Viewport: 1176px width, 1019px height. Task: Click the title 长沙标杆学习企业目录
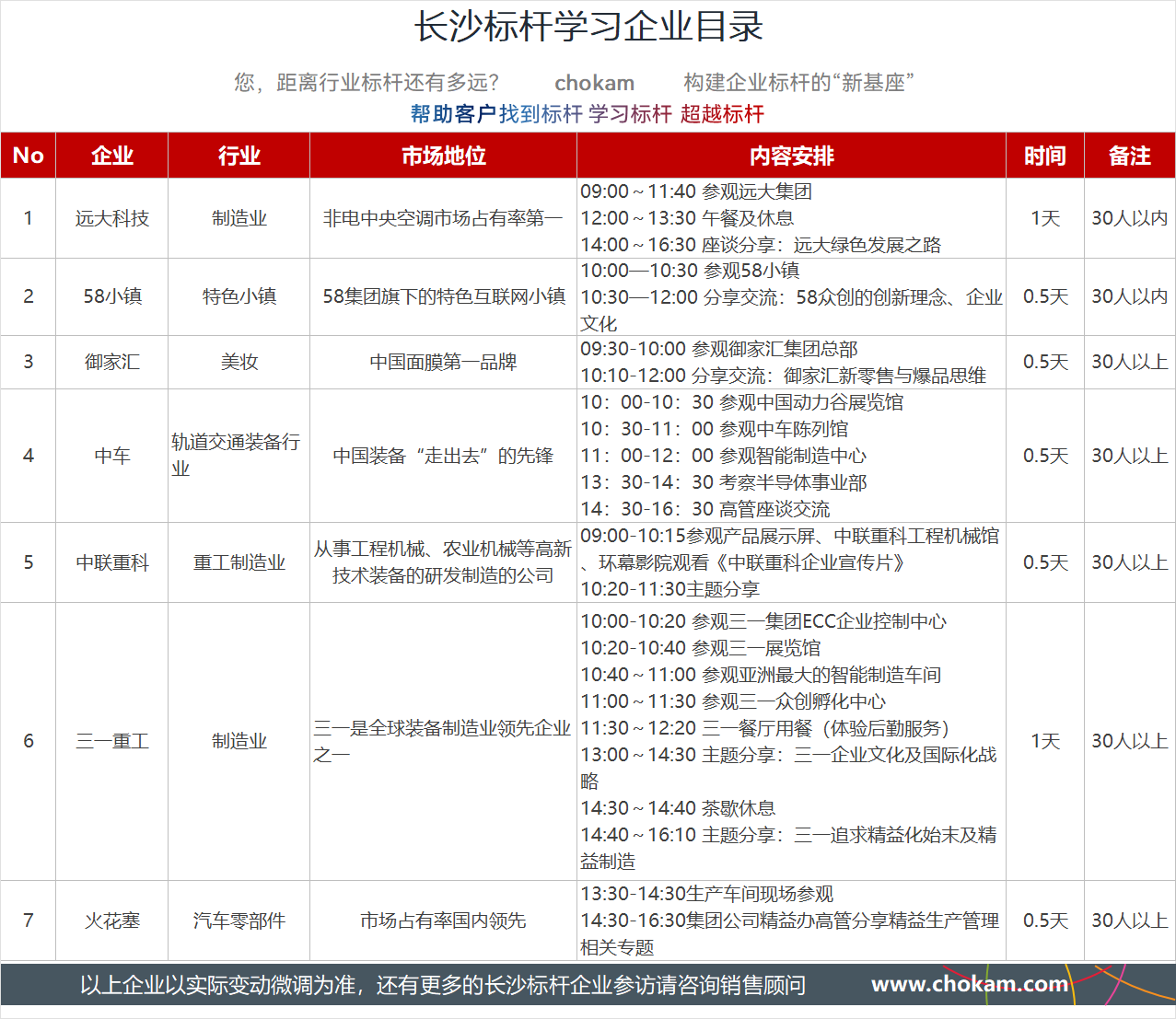[x=588, y=27]
